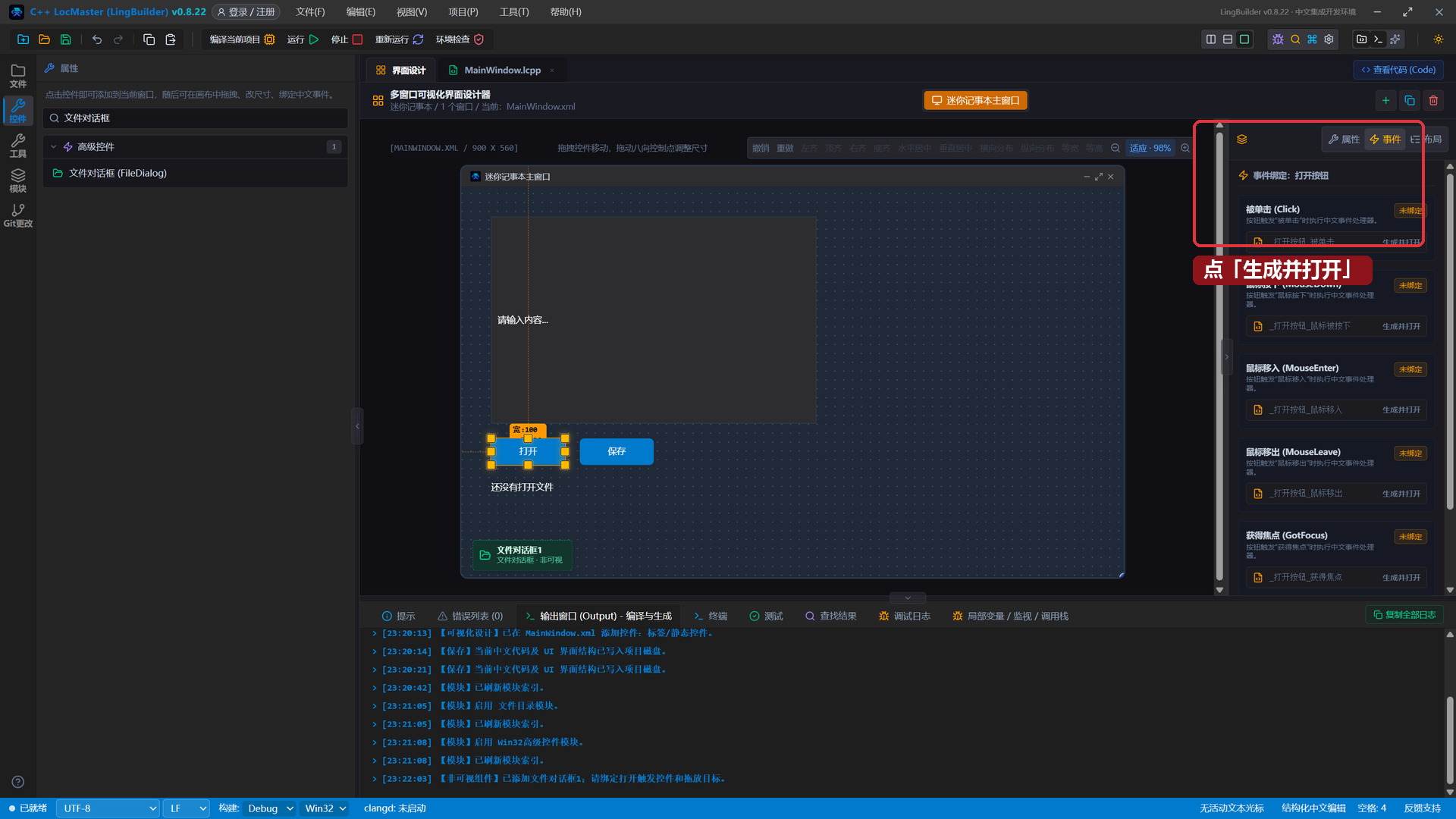The height and width of the screenshot is (819, 1456).
Task: Add a new window with green plus icon
Action: [x=1385, y=100]
